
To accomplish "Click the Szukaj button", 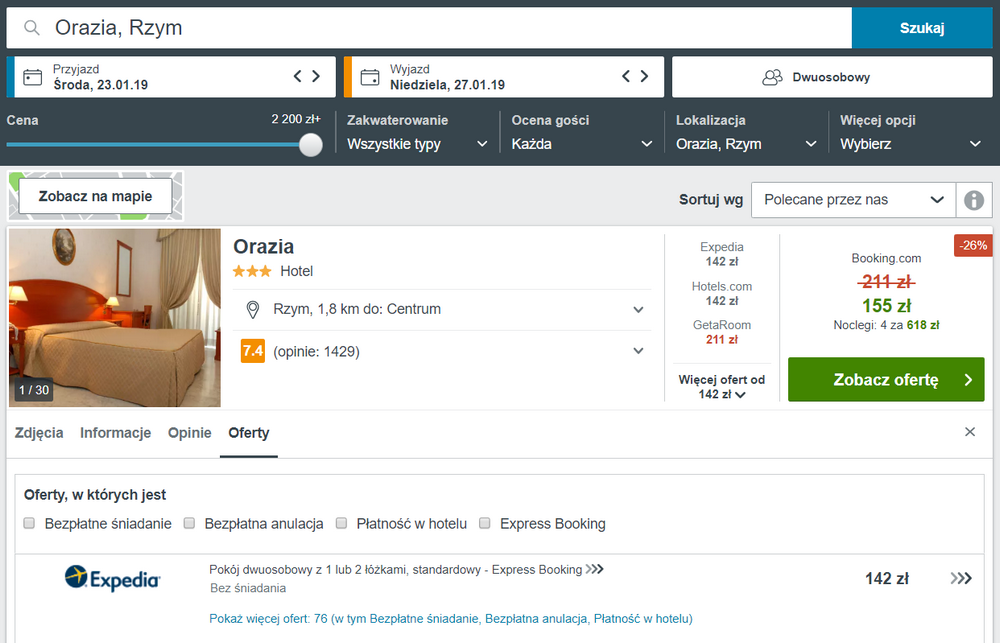I will [922, 28].
